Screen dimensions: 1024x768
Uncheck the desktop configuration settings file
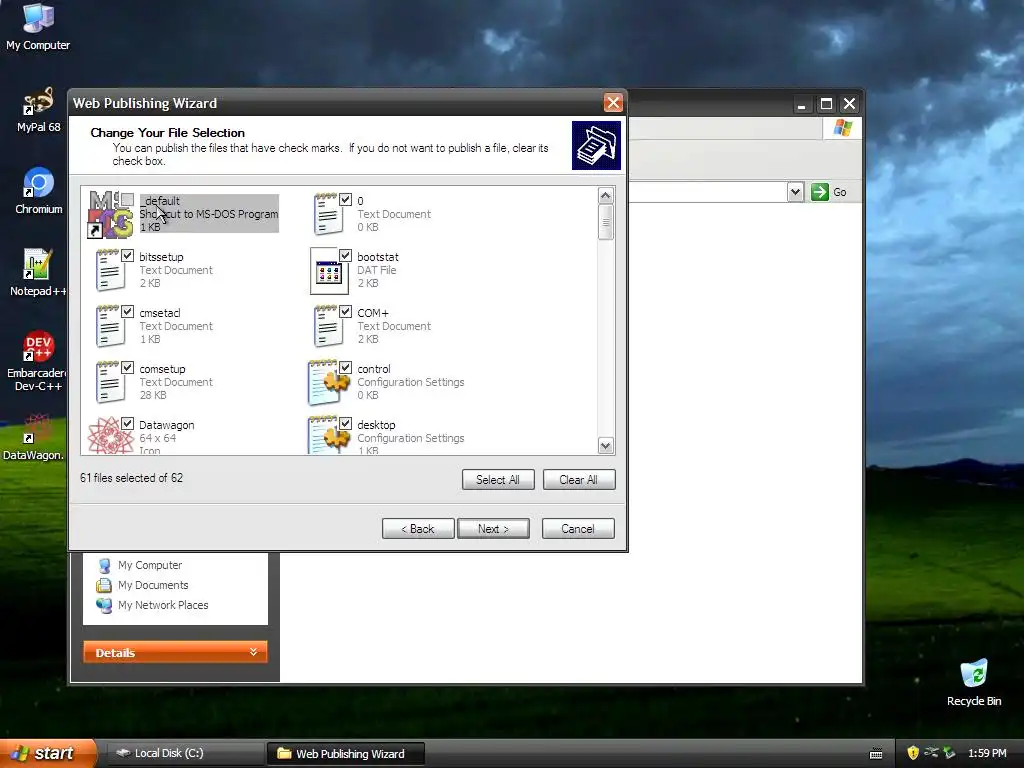(x=345, y=424)
